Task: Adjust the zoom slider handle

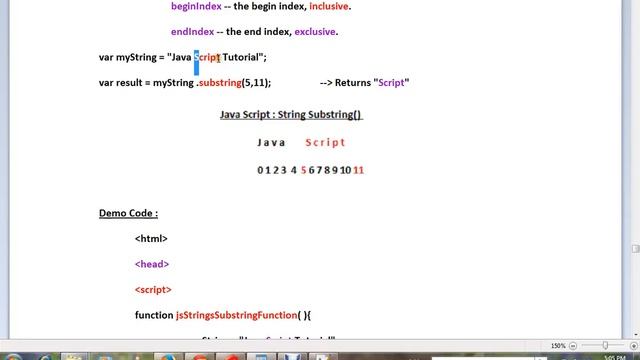Action: (x=605, y=346)
